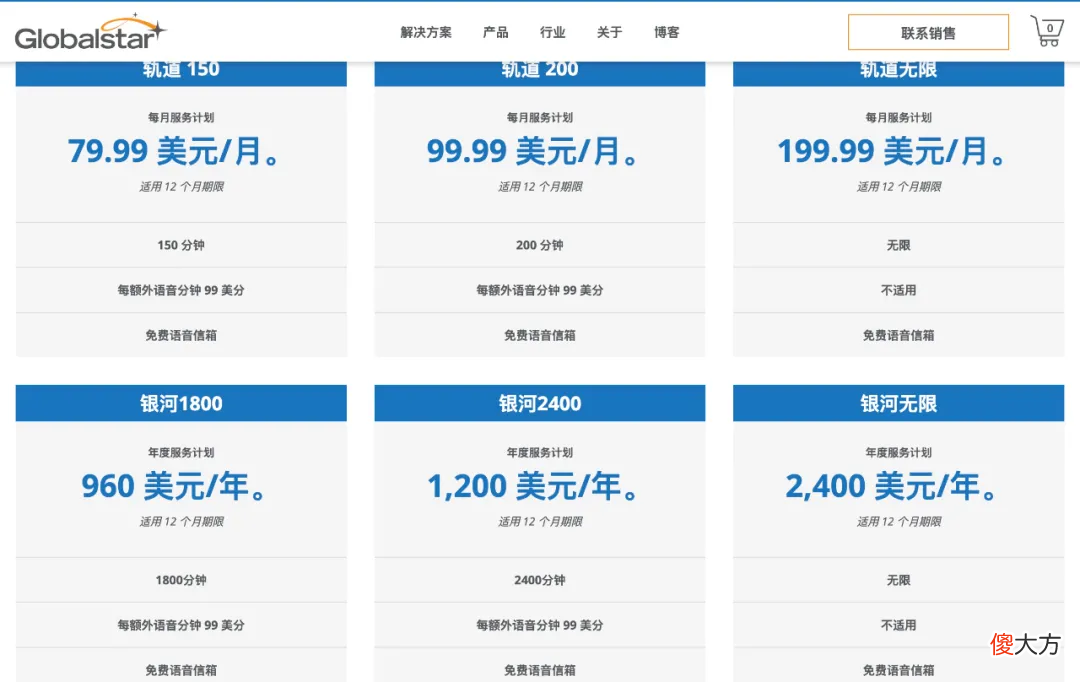
Task: Click 每额外语音分钟 99 美分 in 银河1800 plan
Action: click(x=181, y=625)
